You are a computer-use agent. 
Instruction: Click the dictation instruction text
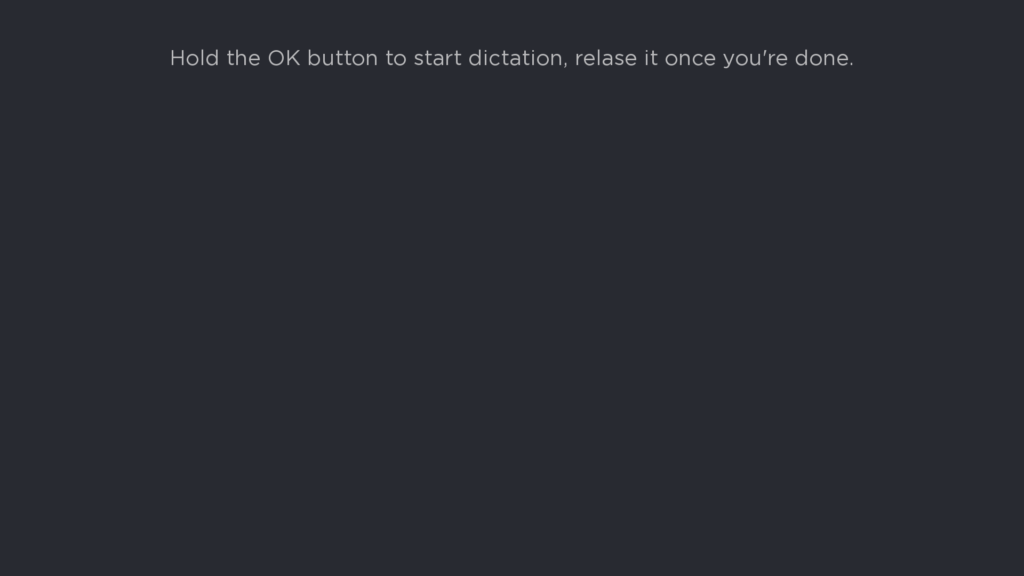[x=511, y=58]
